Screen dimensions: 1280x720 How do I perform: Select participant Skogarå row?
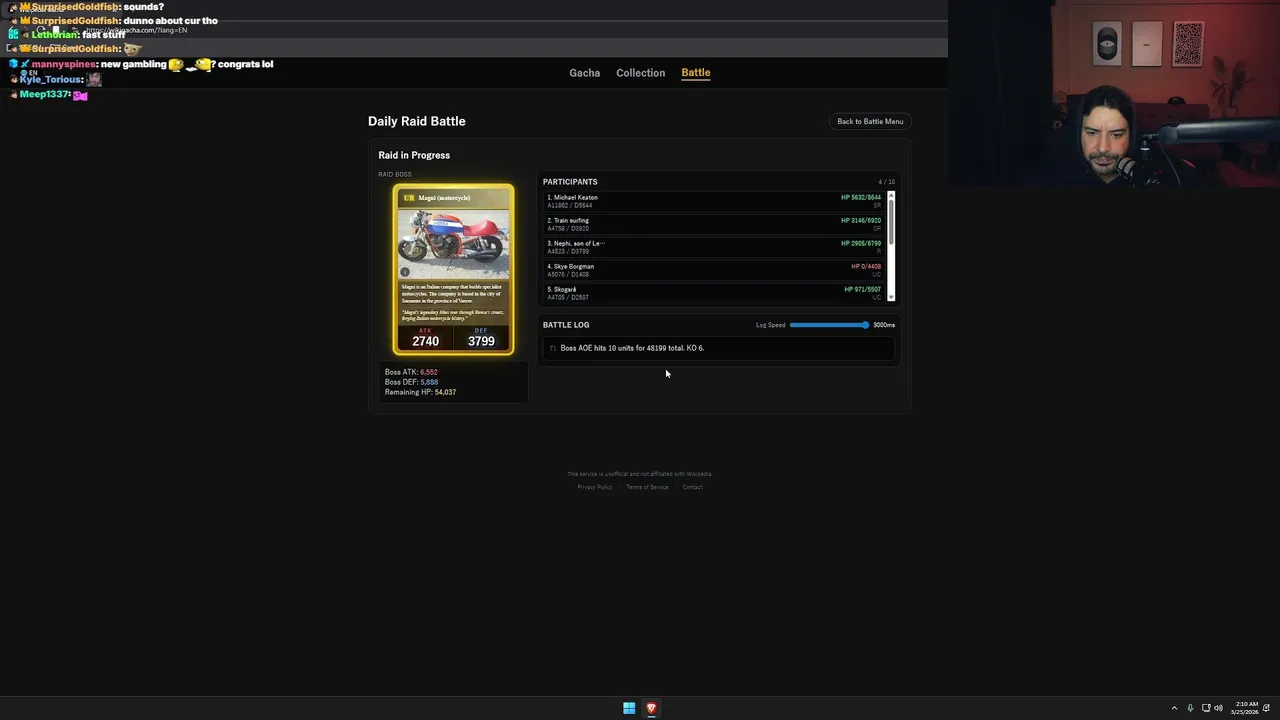click(x=714, y=293)
